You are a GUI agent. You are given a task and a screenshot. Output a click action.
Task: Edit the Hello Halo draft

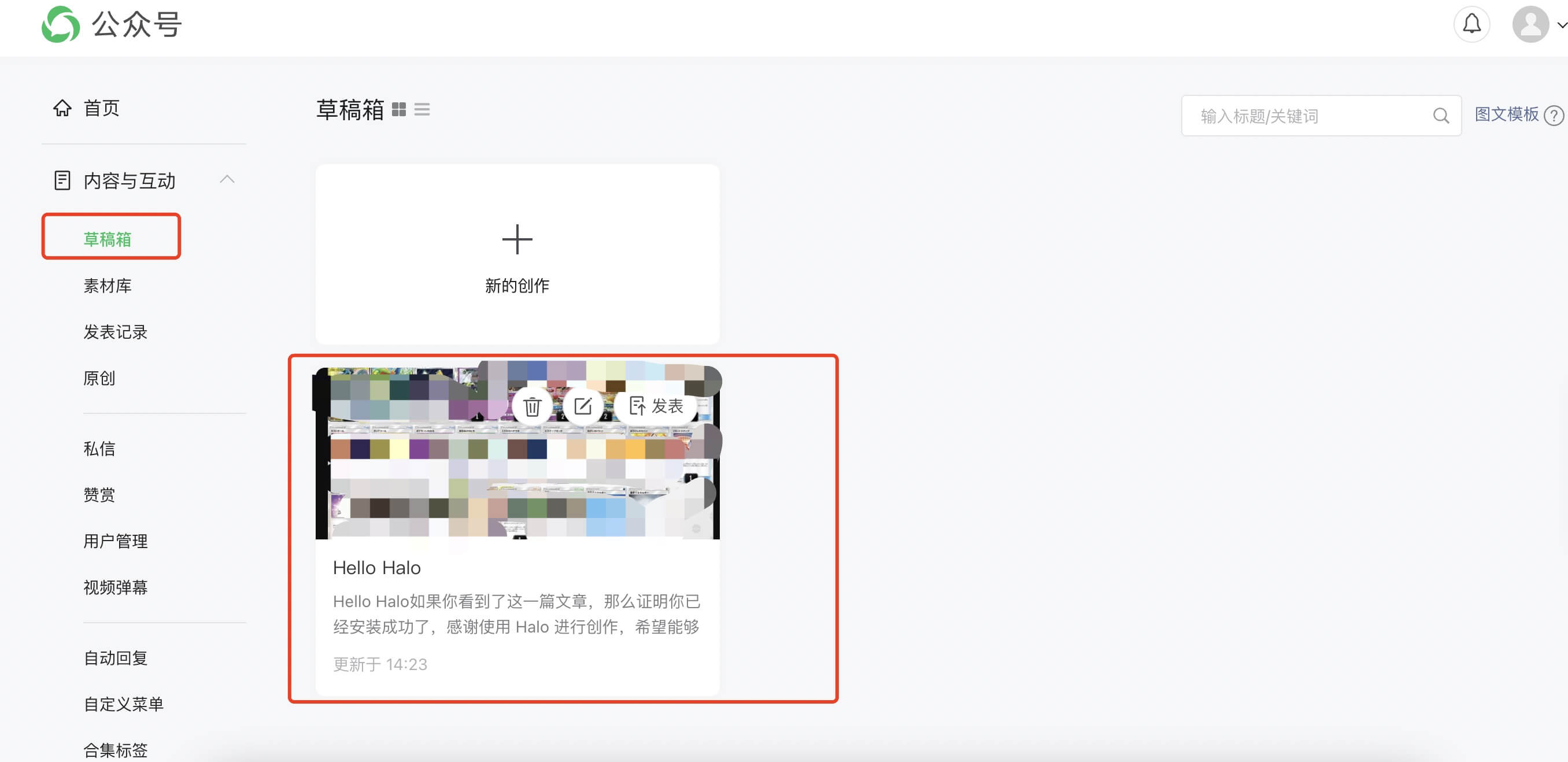[x=583, y=406]
